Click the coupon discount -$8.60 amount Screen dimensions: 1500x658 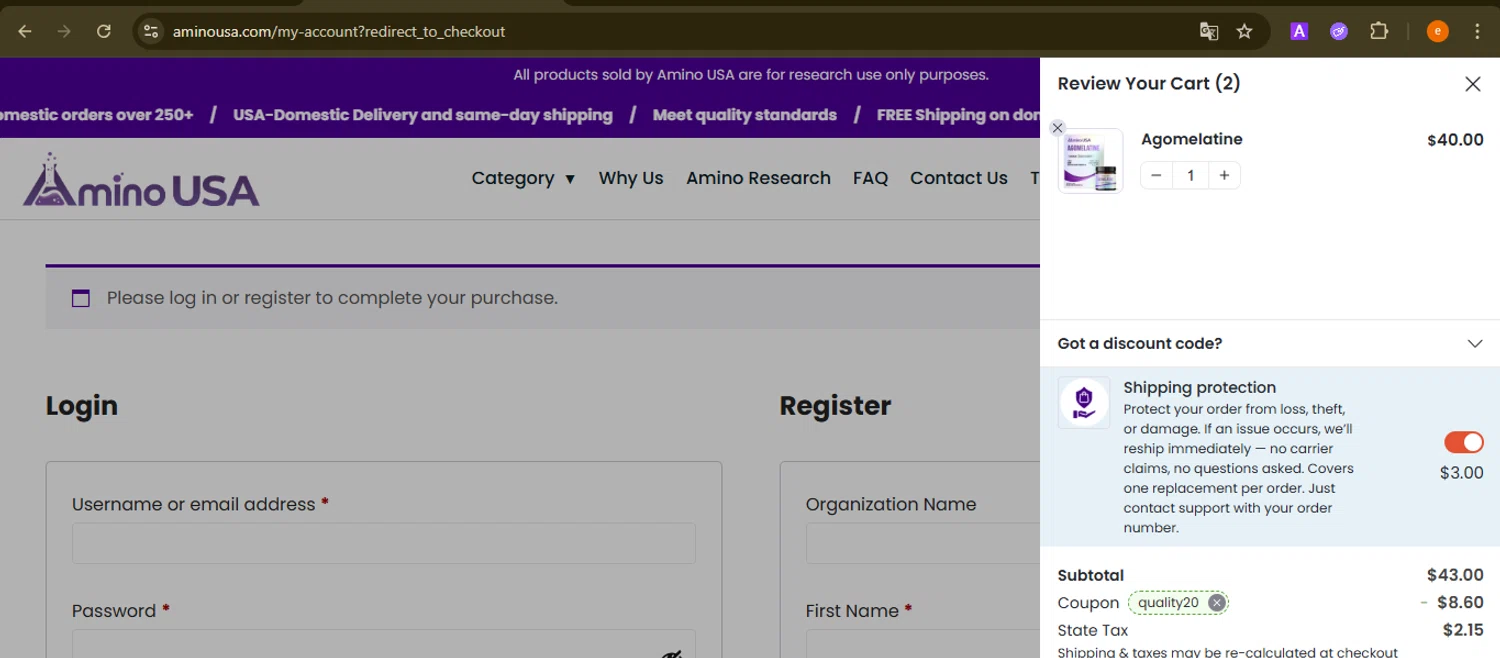point(1452,603)
